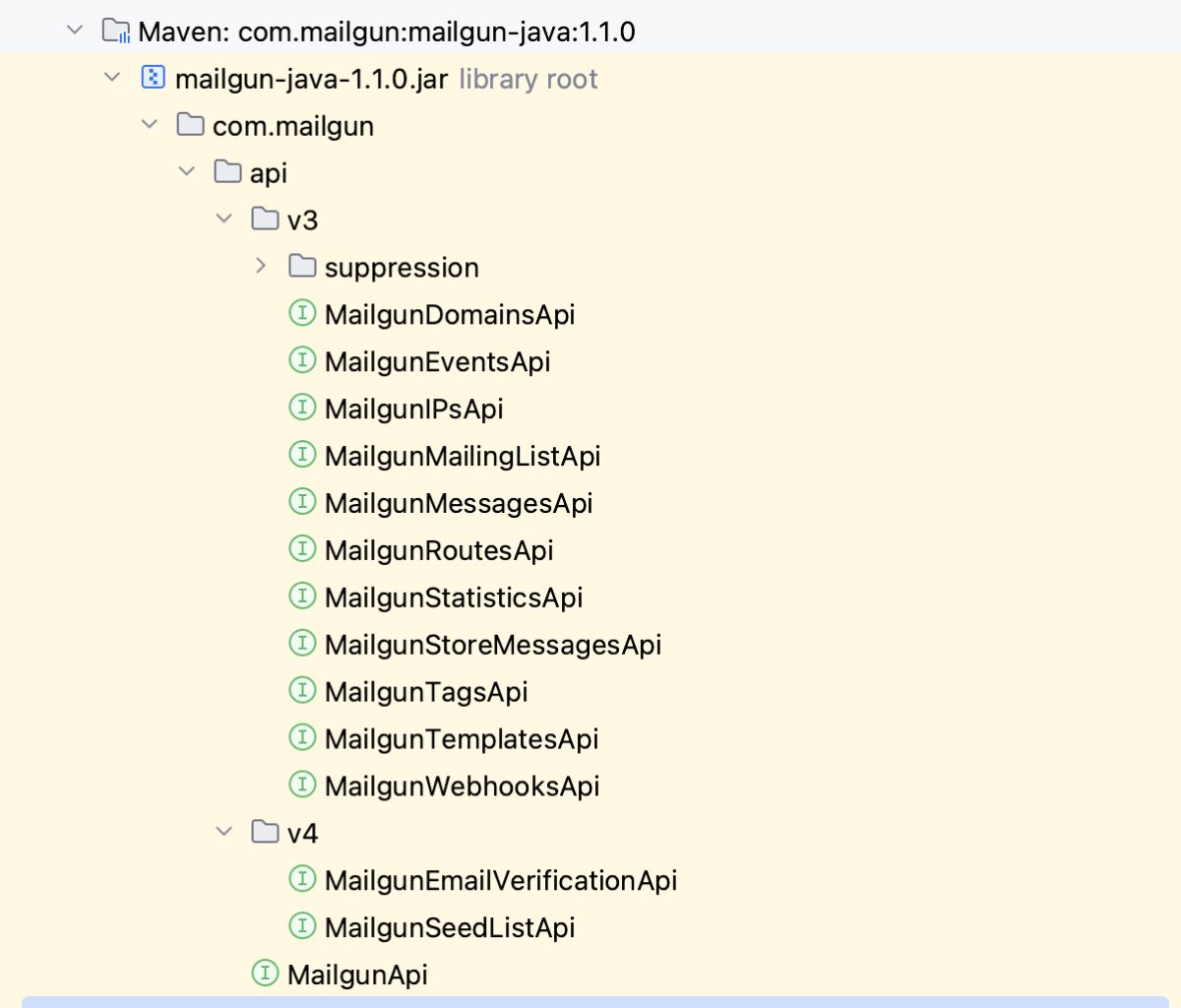Click the gray 'library root' annotation text
Screen dimensions: 1181x1008
pyautogui.click(x=528, y=79)
